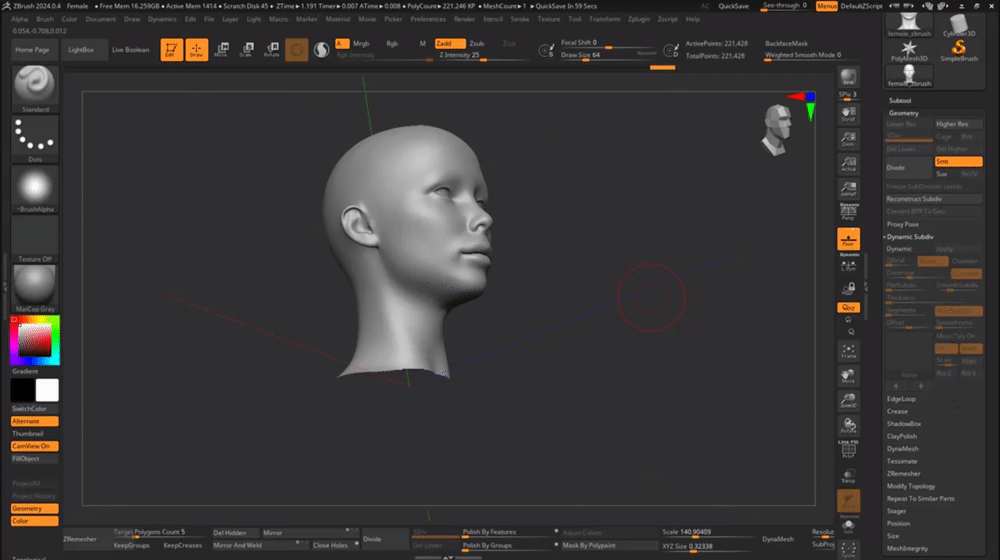Disable the CamView On toggle
This screenshot has width=1000, height=560.
click(x=34, y=446)
